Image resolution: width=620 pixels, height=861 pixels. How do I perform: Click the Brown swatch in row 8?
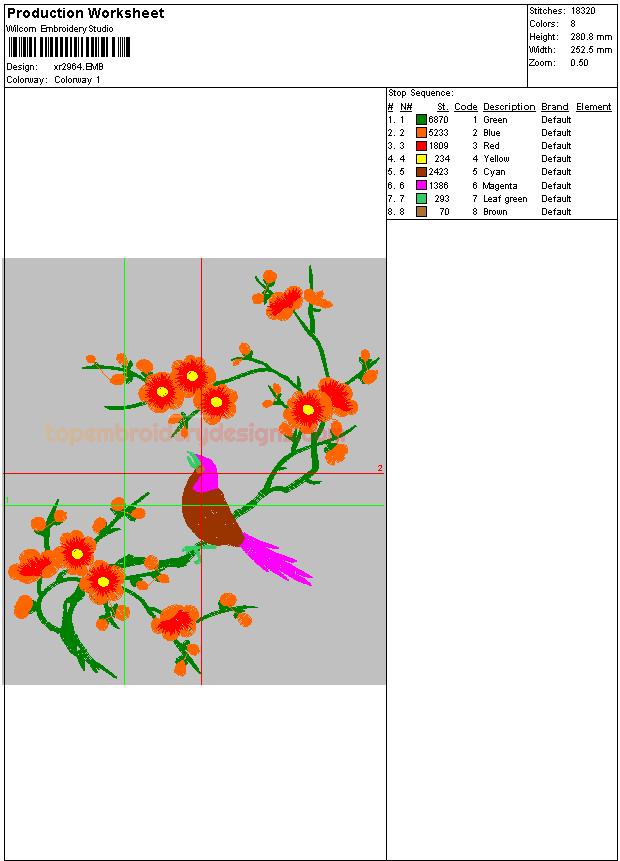pyautogui.click(x=422, y=212)
